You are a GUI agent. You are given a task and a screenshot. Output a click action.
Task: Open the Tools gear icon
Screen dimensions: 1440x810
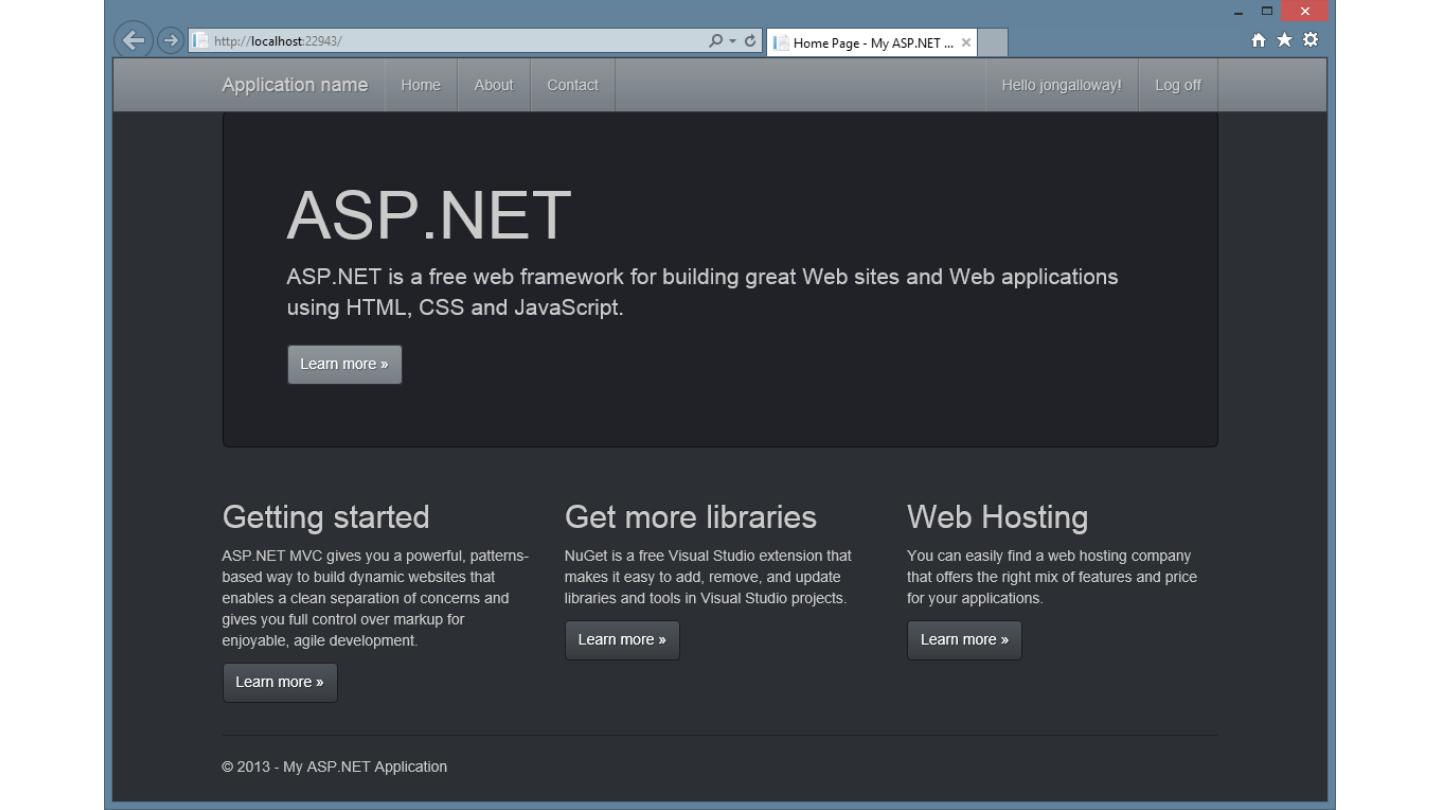point(1310,40)
